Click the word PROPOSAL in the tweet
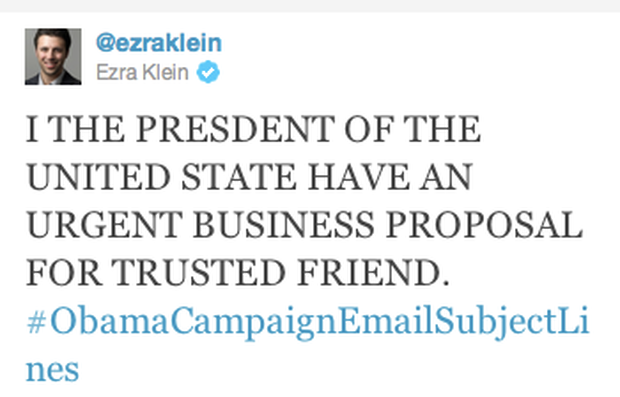The width and height of the screenshot is (620, 397). click(484, 225)
